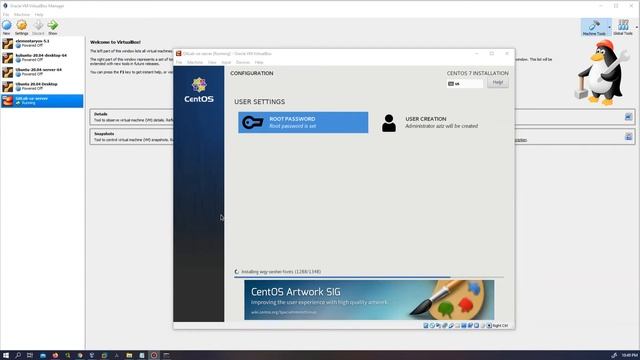Image resolution: width=640 pixels, height=360 pixels.
Task: Click the CONFIGURATION heading text
Action: 252,73
